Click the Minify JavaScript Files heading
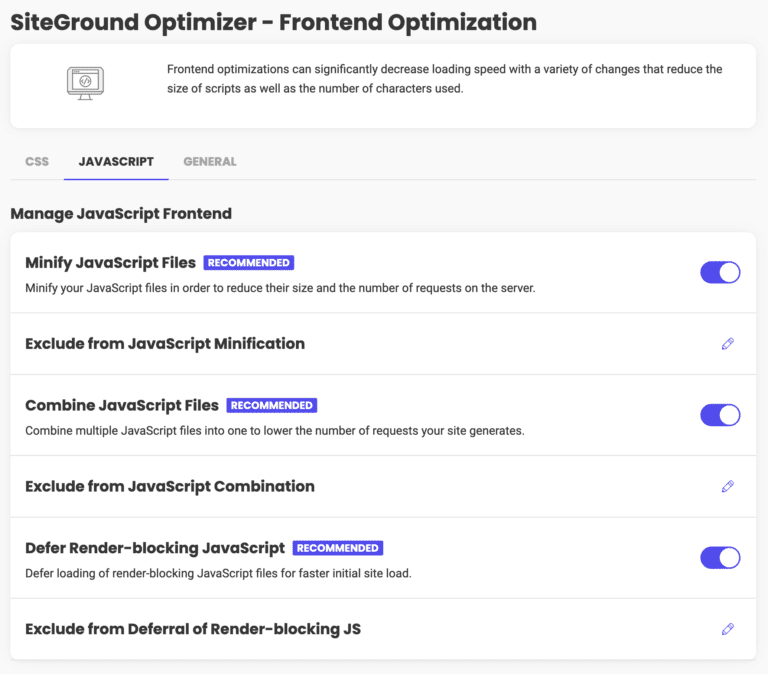 point(110,263)
